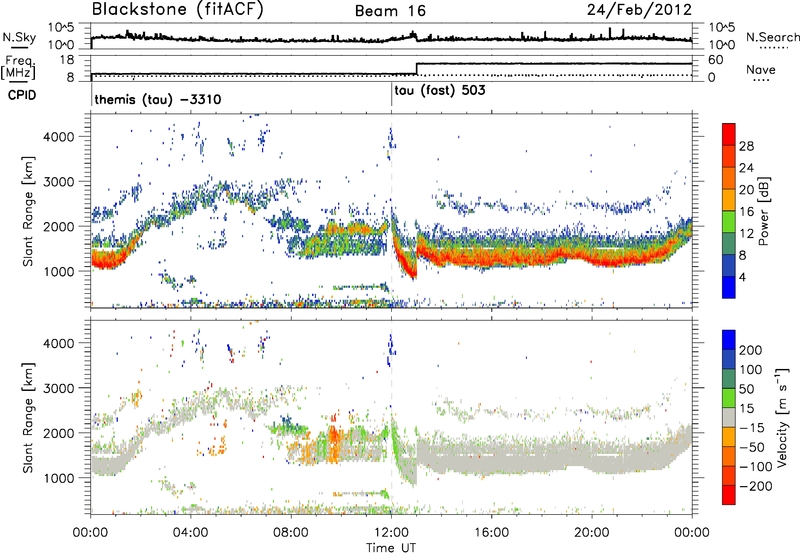
Task: Click the '08:00' time axis label
Action: point(291,533)
